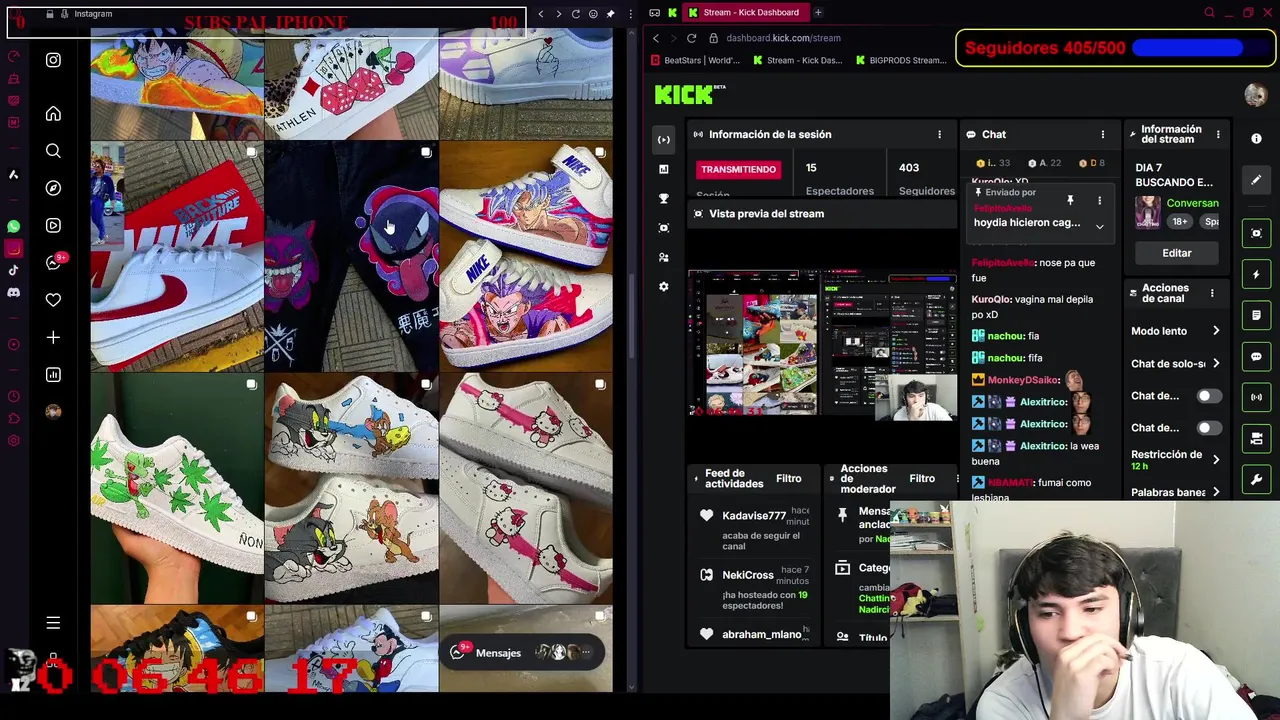Open WhatsApp in browser sidebar
This screenshot has width=1280, height=720.
pyautogui.click(x=13, y=227)
